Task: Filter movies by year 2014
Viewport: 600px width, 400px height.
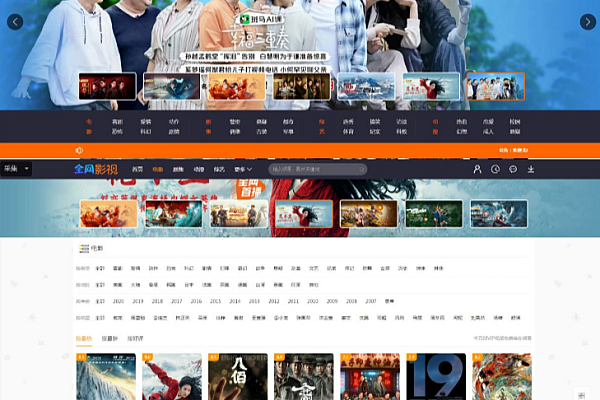Action: pos(235,301)
